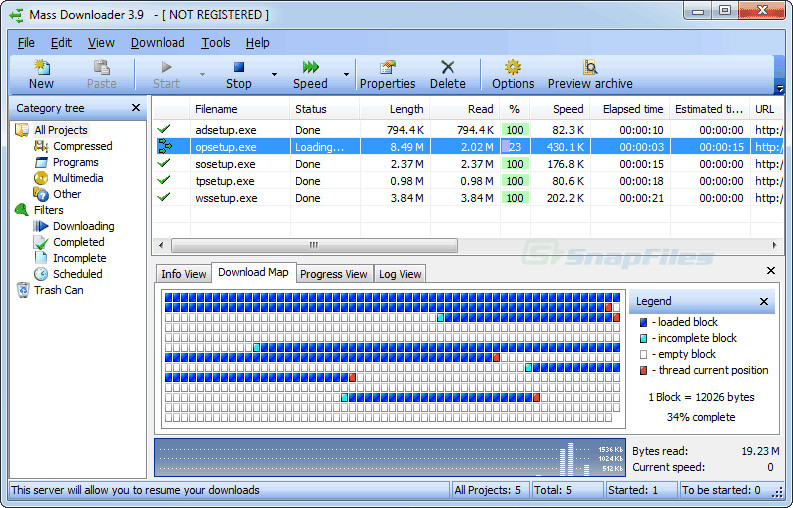Click horizontal scrollbar left arrow
Image resolution: width=793 pixels, height=508 pixels.
161,245
